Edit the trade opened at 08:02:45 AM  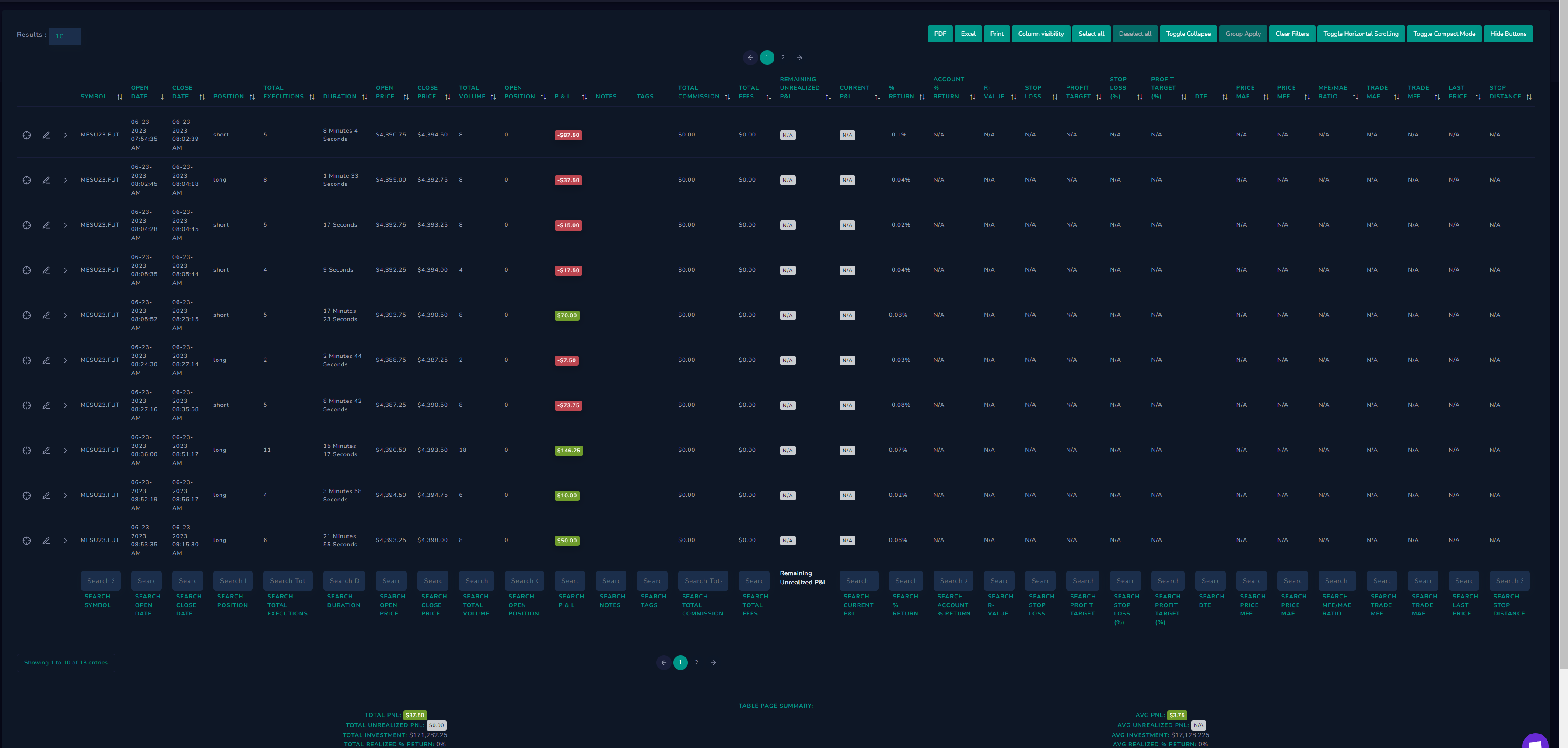pos(46,180)
